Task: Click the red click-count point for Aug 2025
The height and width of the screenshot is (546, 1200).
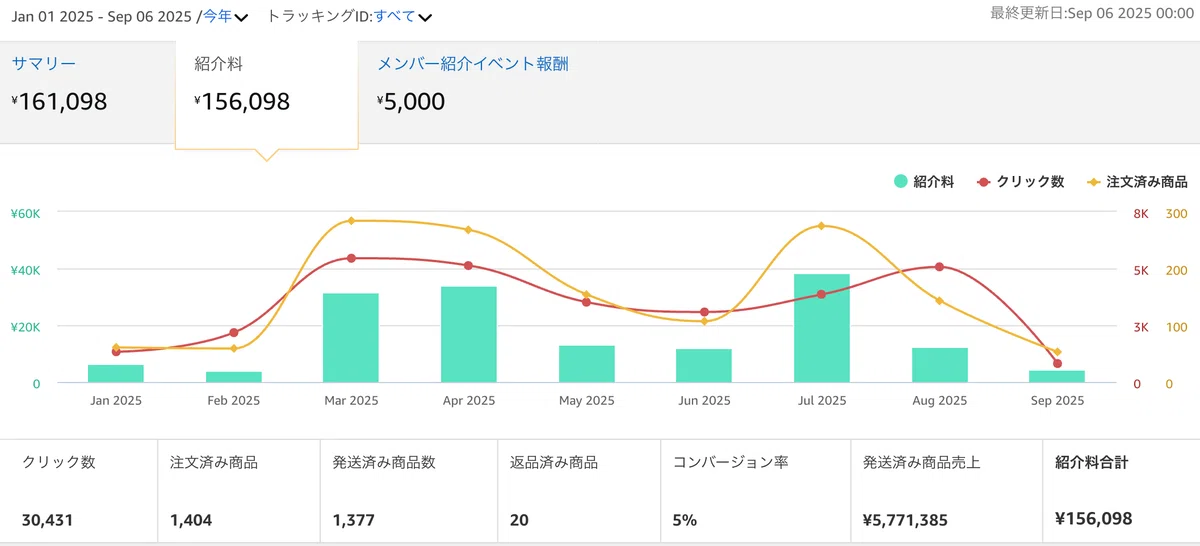Action: tap(940, 267)
